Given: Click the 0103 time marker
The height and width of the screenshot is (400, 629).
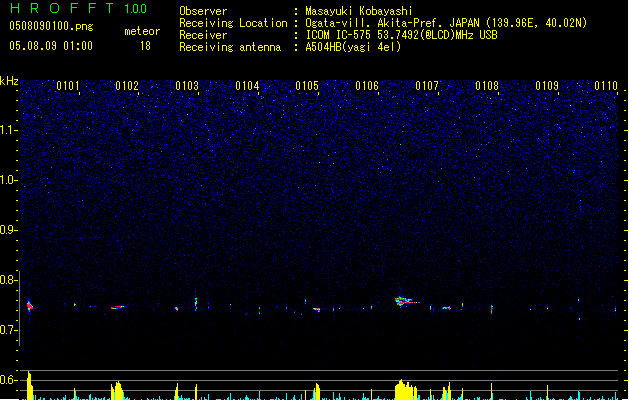Looking at the screenshot, I should pos(187,86).
